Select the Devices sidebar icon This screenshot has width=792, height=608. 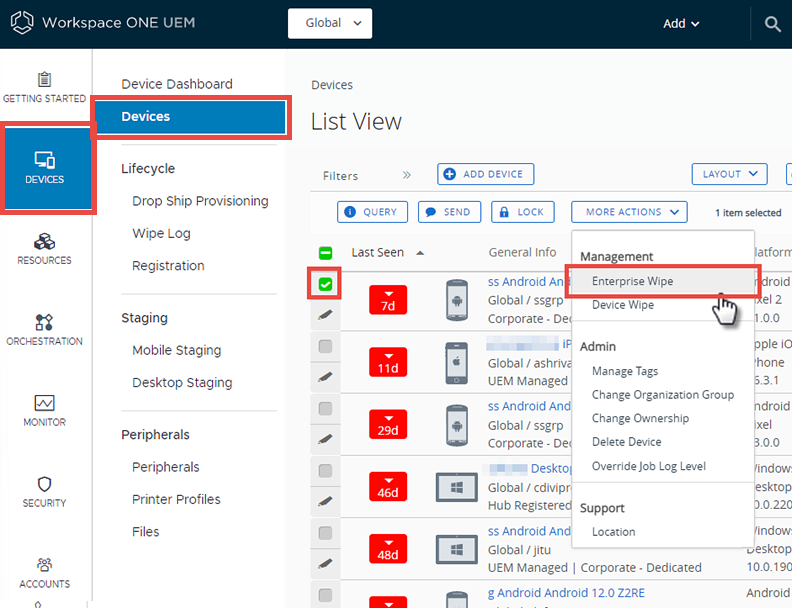(44, 160)
